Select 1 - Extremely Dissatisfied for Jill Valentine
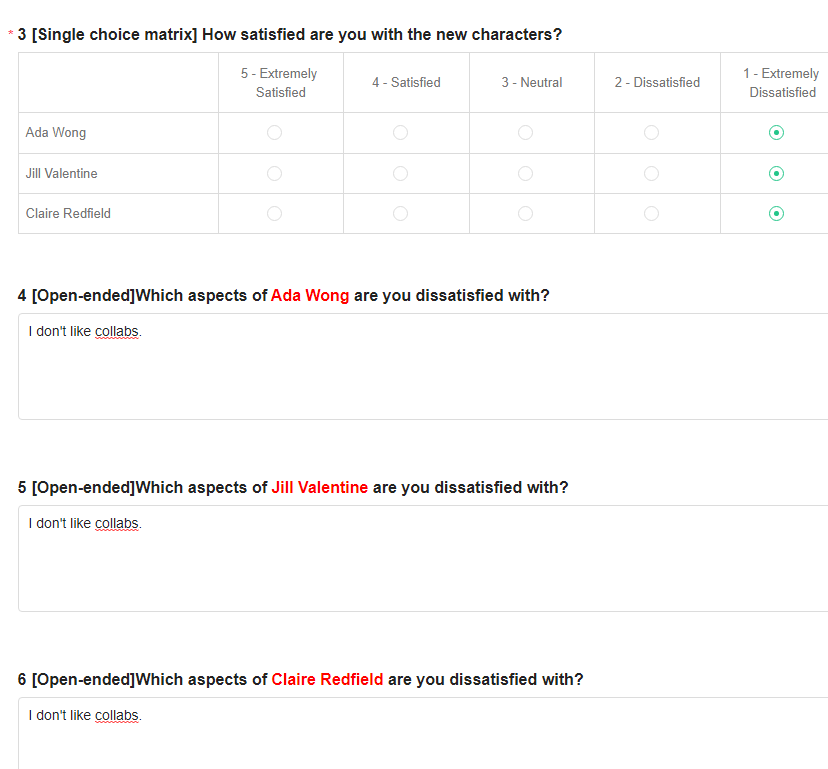The image size is (828, 769). point(776,173)
